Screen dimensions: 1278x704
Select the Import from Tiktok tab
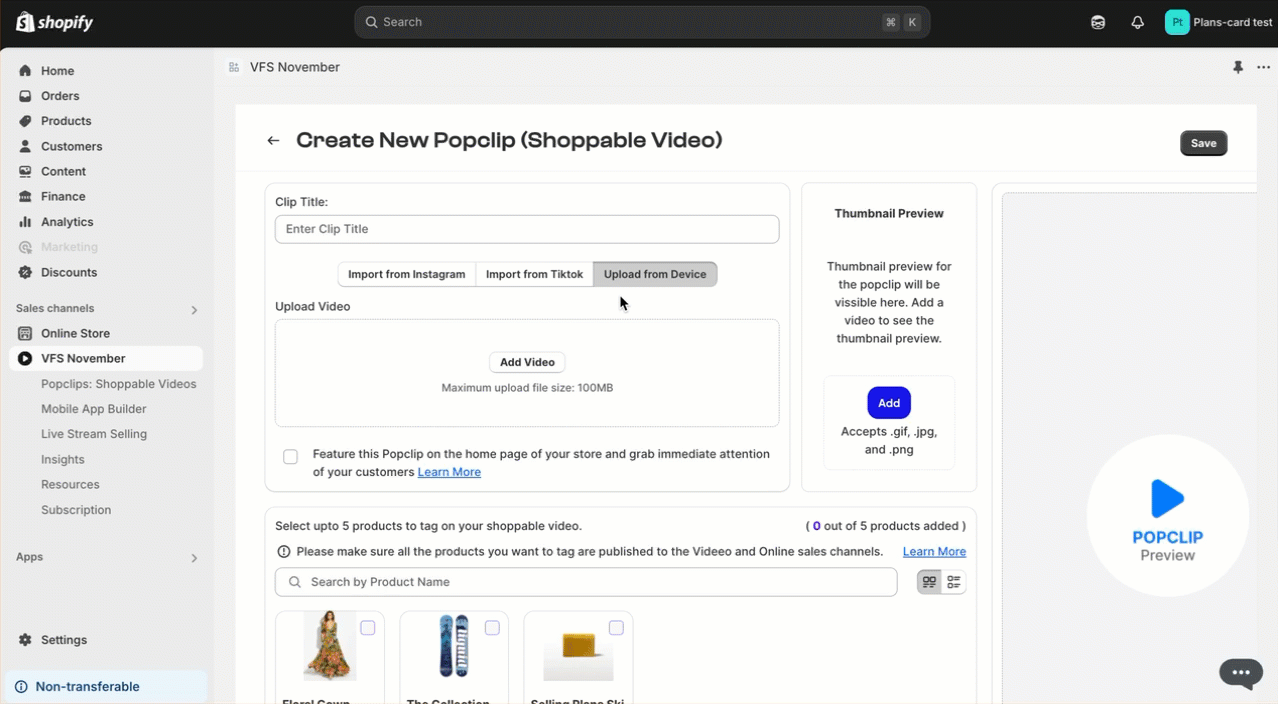[x=534, y=274]
